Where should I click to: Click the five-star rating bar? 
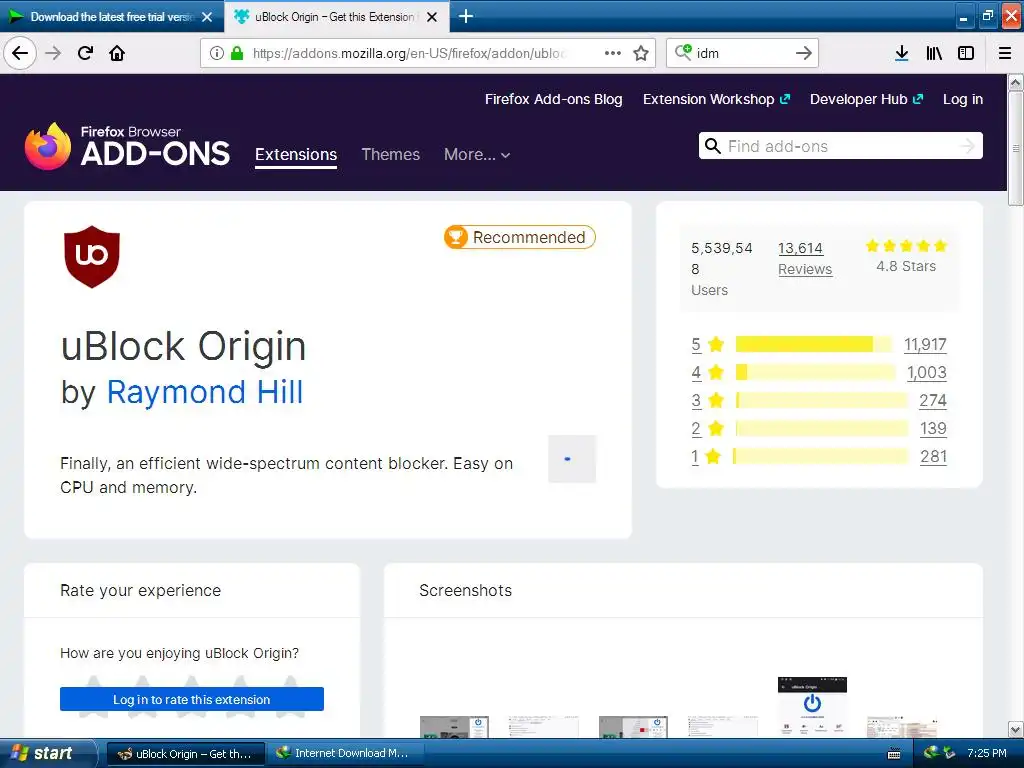coord(814,344)
